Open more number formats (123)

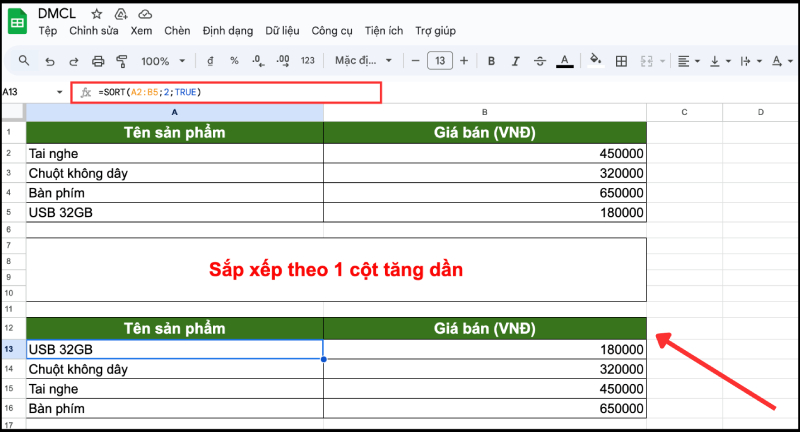click(x=308, y=61)
